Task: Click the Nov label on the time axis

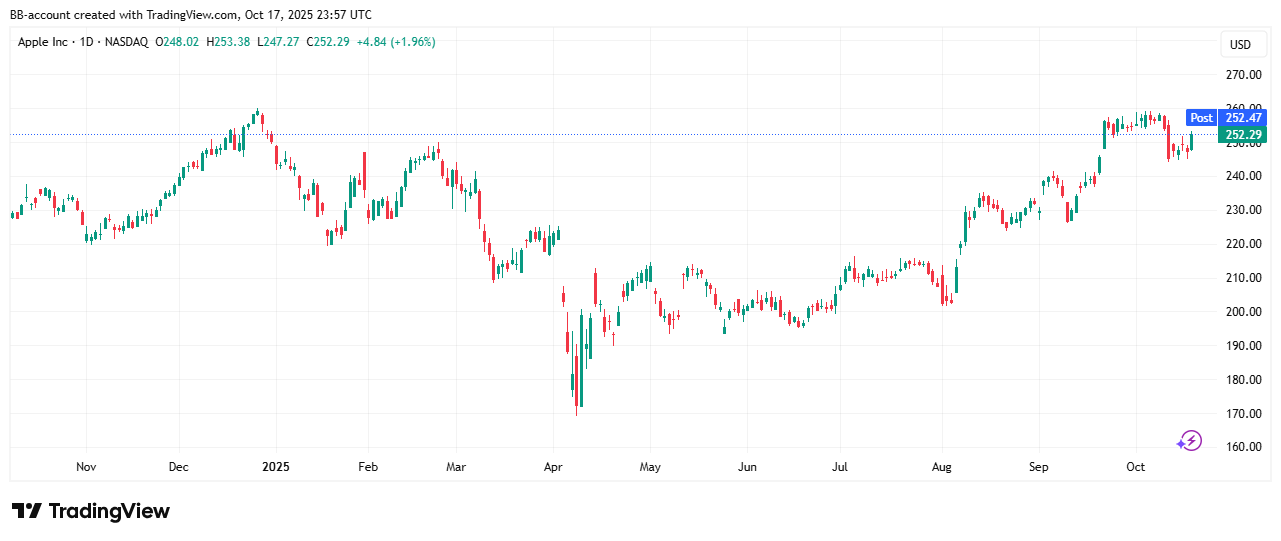Action: [x=86, y=467]
